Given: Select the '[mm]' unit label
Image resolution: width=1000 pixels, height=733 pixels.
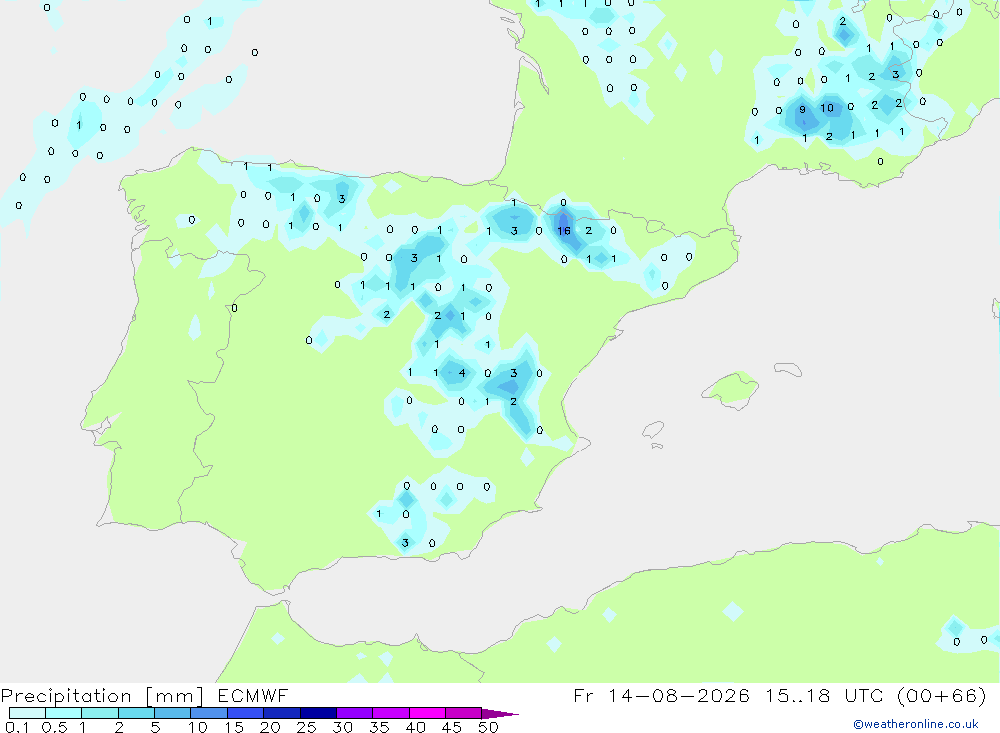Looking at the screenshot, I should [x=175, y=696].
